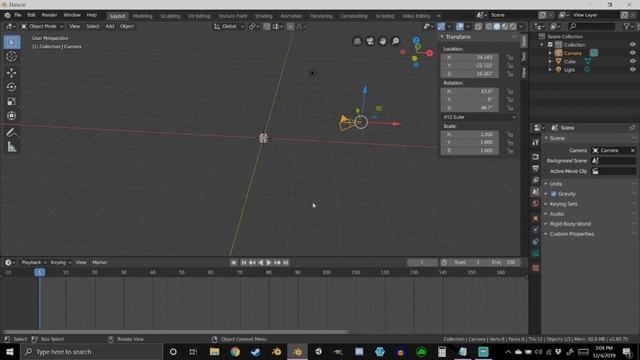
Task: Open the XYZ Euler rotation mode dropdown
Action: 479,117
